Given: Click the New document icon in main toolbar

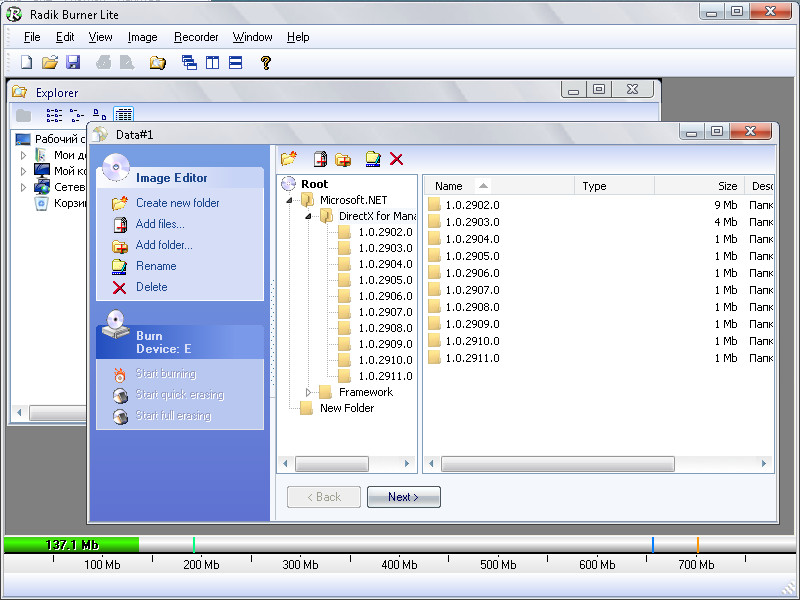Looking at the screenshot, I should pyautogui.click(x=26, y=63).
